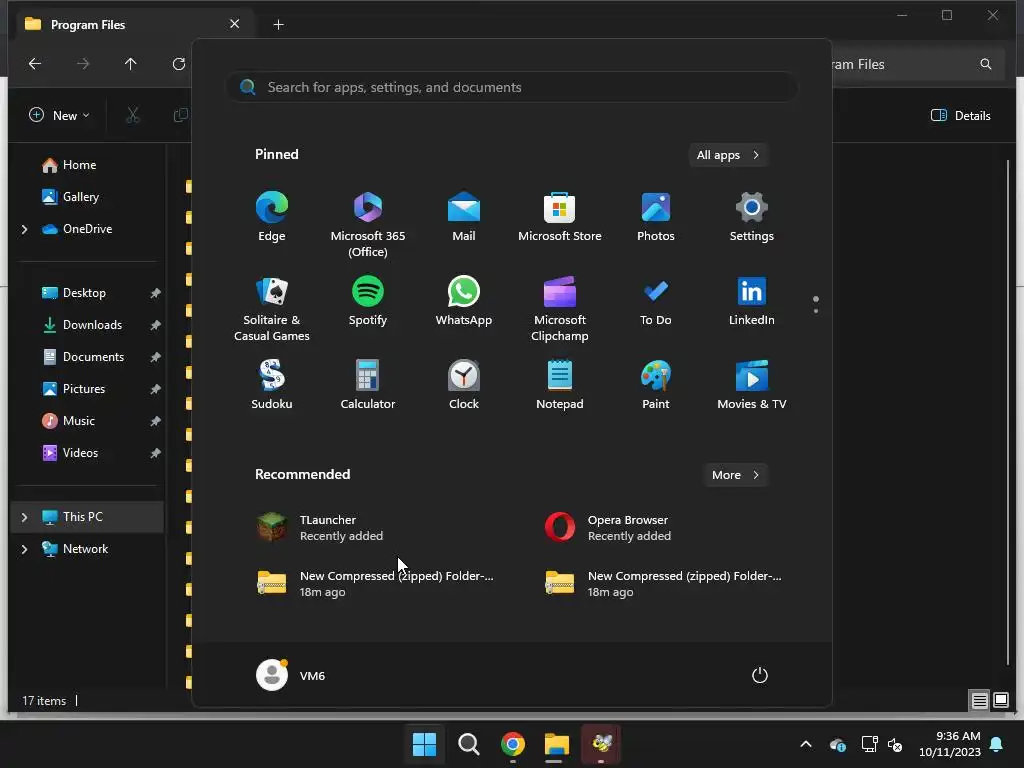Open the bee icon app on taskbar
Viewport: 1024px width, 768px height.
tap(601, 744)
